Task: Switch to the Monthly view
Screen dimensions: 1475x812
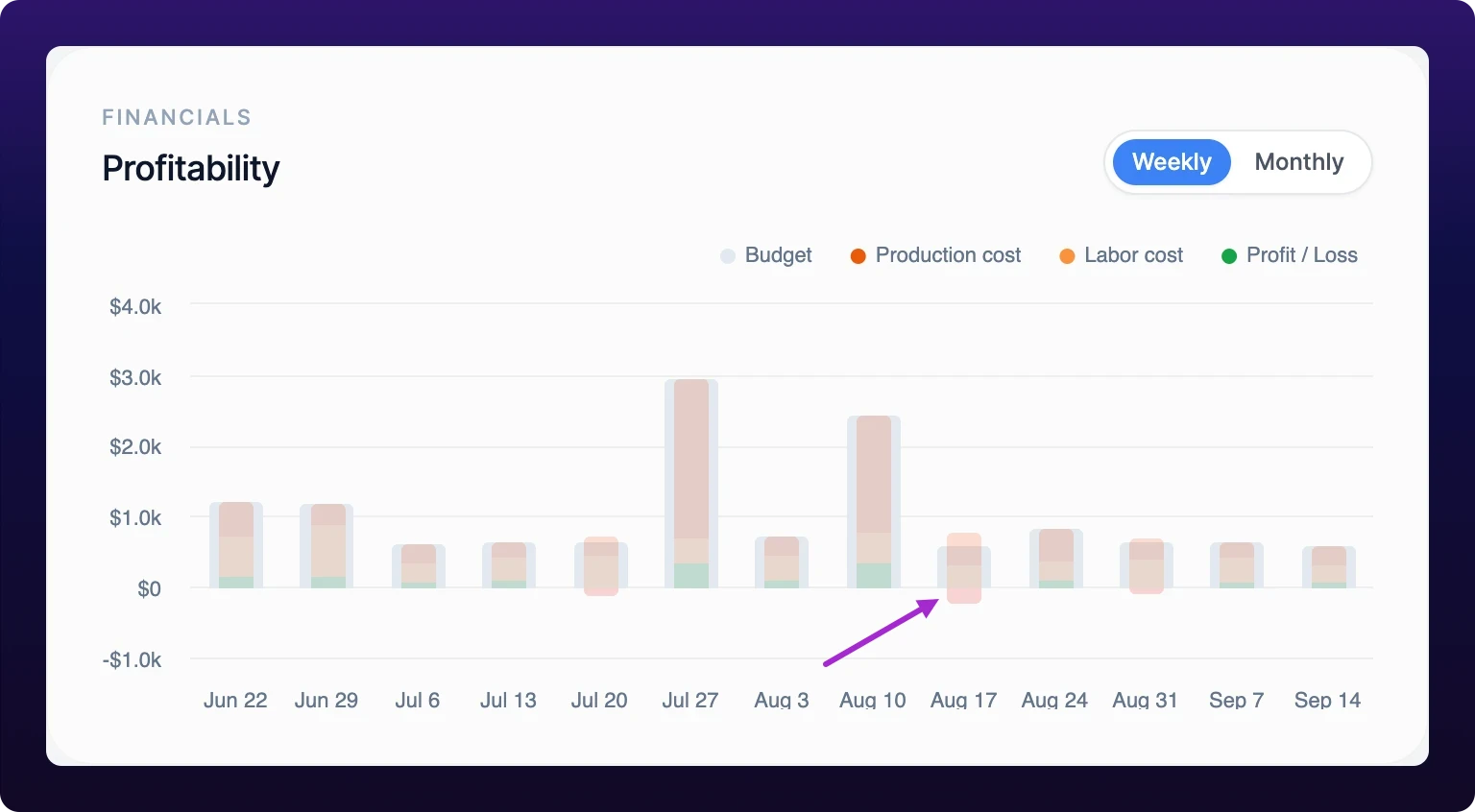Action: point(1299,162)
